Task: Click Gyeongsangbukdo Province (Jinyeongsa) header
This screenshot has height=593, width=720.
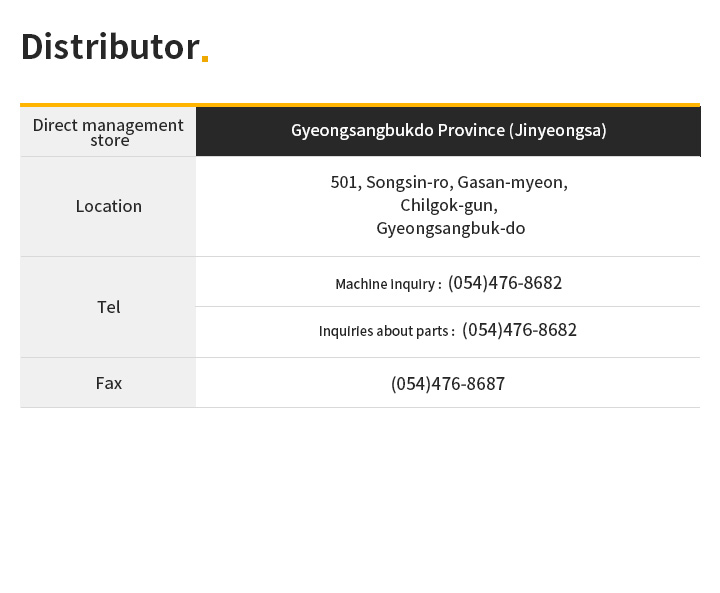Action: (448, 131)
